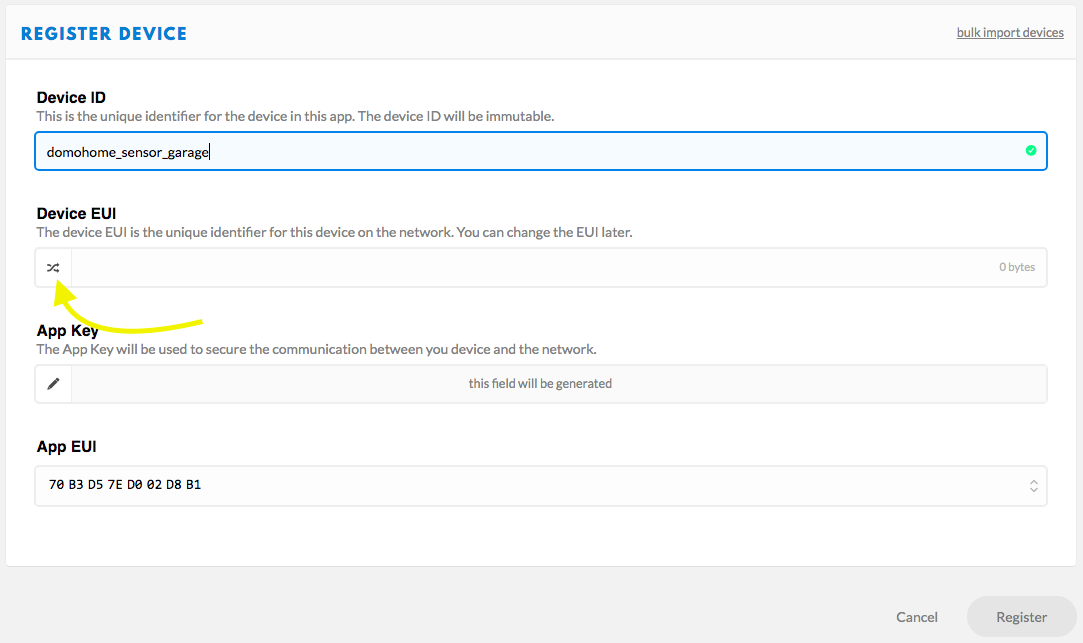1083x643 pixels.
Task: Click the App EUI label
Action: (x=66, y=447)
